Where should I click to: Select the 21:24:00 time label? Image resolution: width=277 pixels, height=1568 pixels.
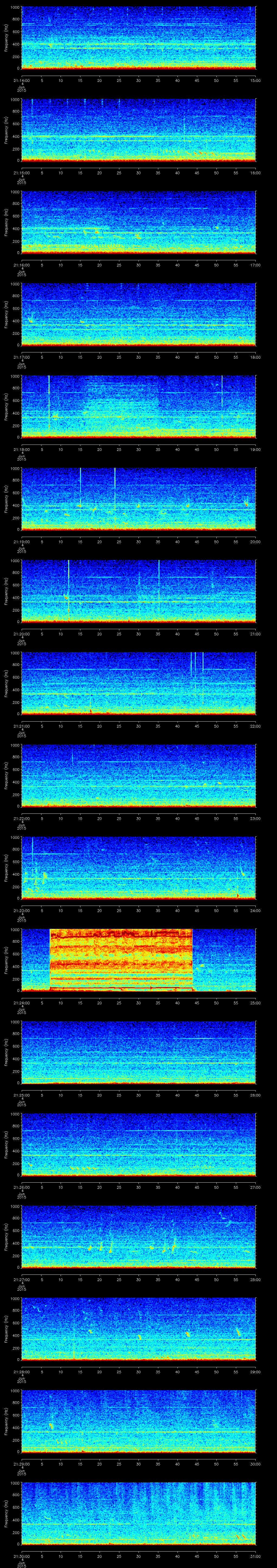click(21, 1003)
